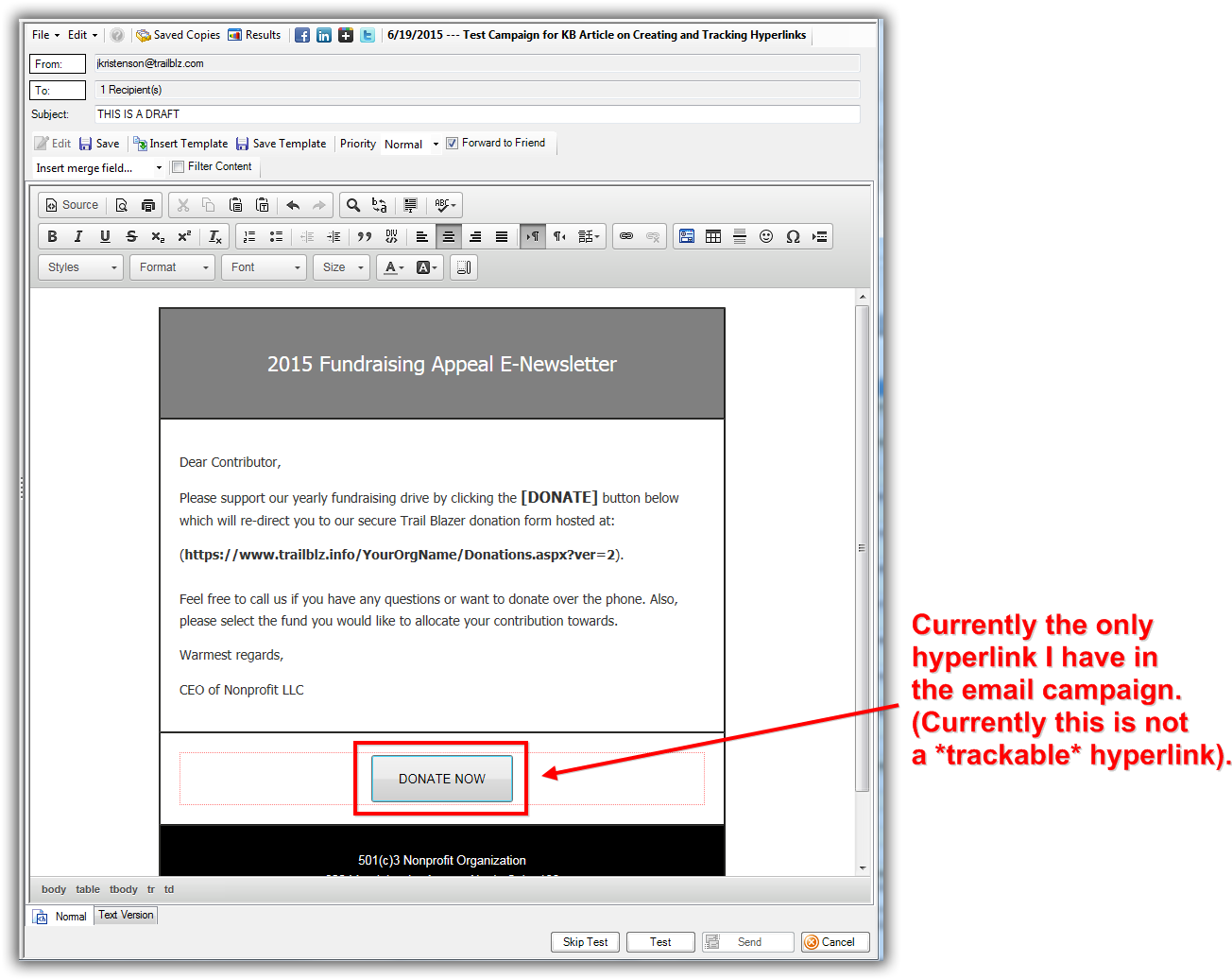Open the Font dropdown
1232x979 pixels.
click(x=264, y=267)
